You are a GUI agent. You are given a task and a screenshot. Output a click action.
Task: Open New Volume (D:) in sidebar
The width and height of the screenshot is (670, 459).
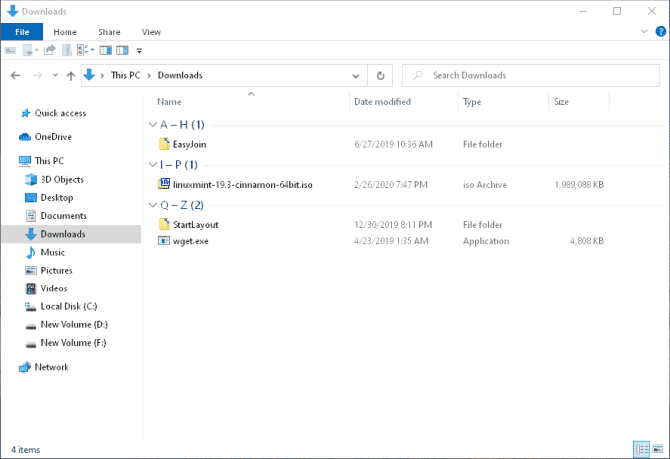coord(74,324)
